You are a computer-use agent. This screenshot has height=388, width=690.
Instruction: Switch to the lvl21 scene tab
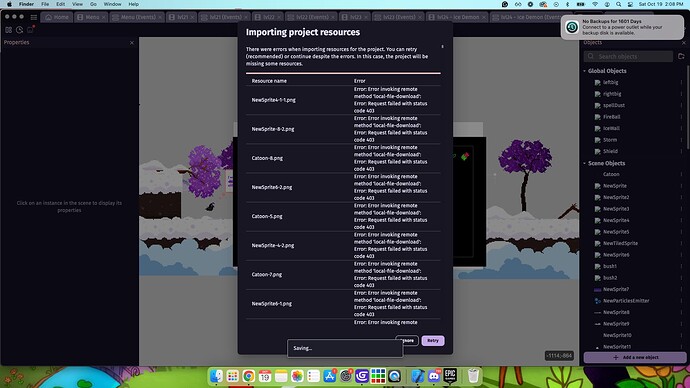[x=180, y=17]
